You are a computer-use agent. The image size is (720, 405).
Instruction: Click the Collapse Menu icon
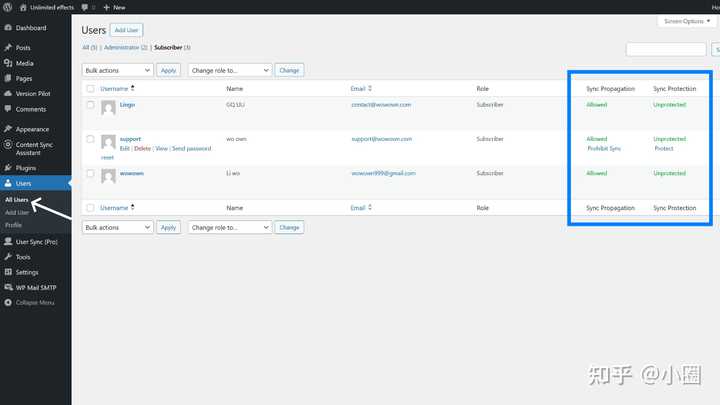(x=8, y=302)
